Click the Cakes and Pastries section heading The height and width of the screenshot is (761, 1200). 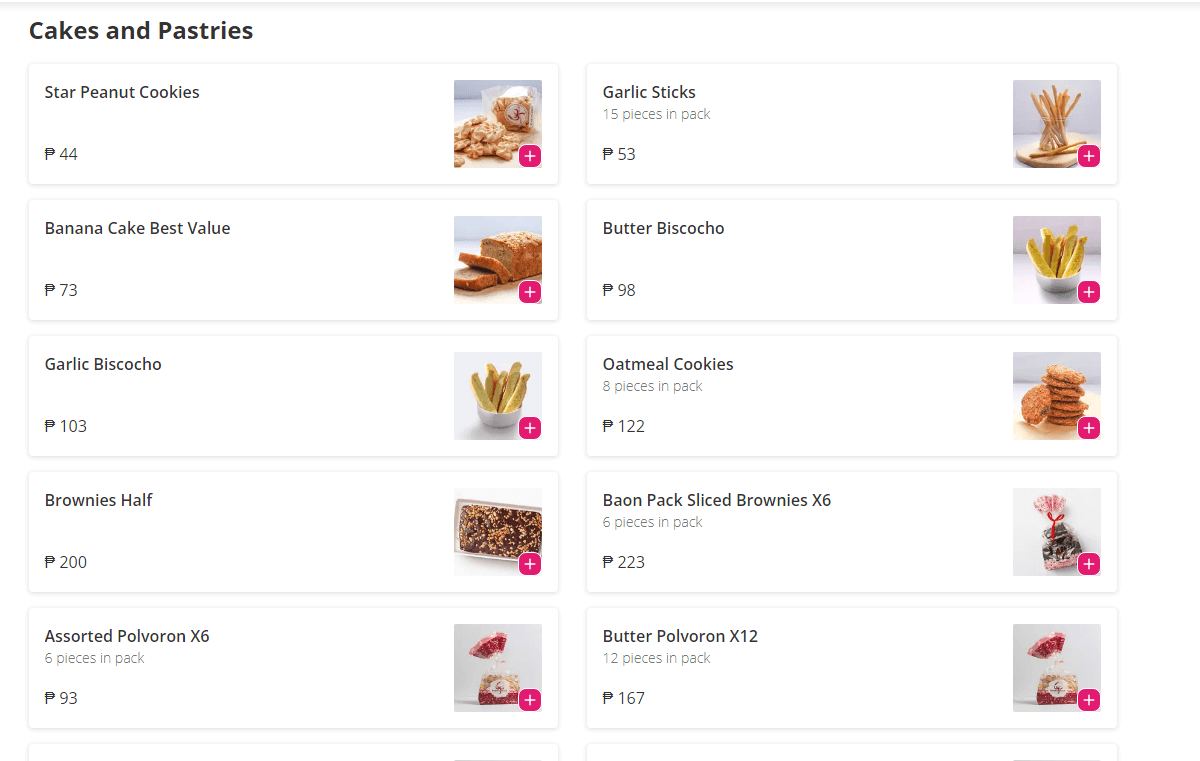tap(140, 30)
